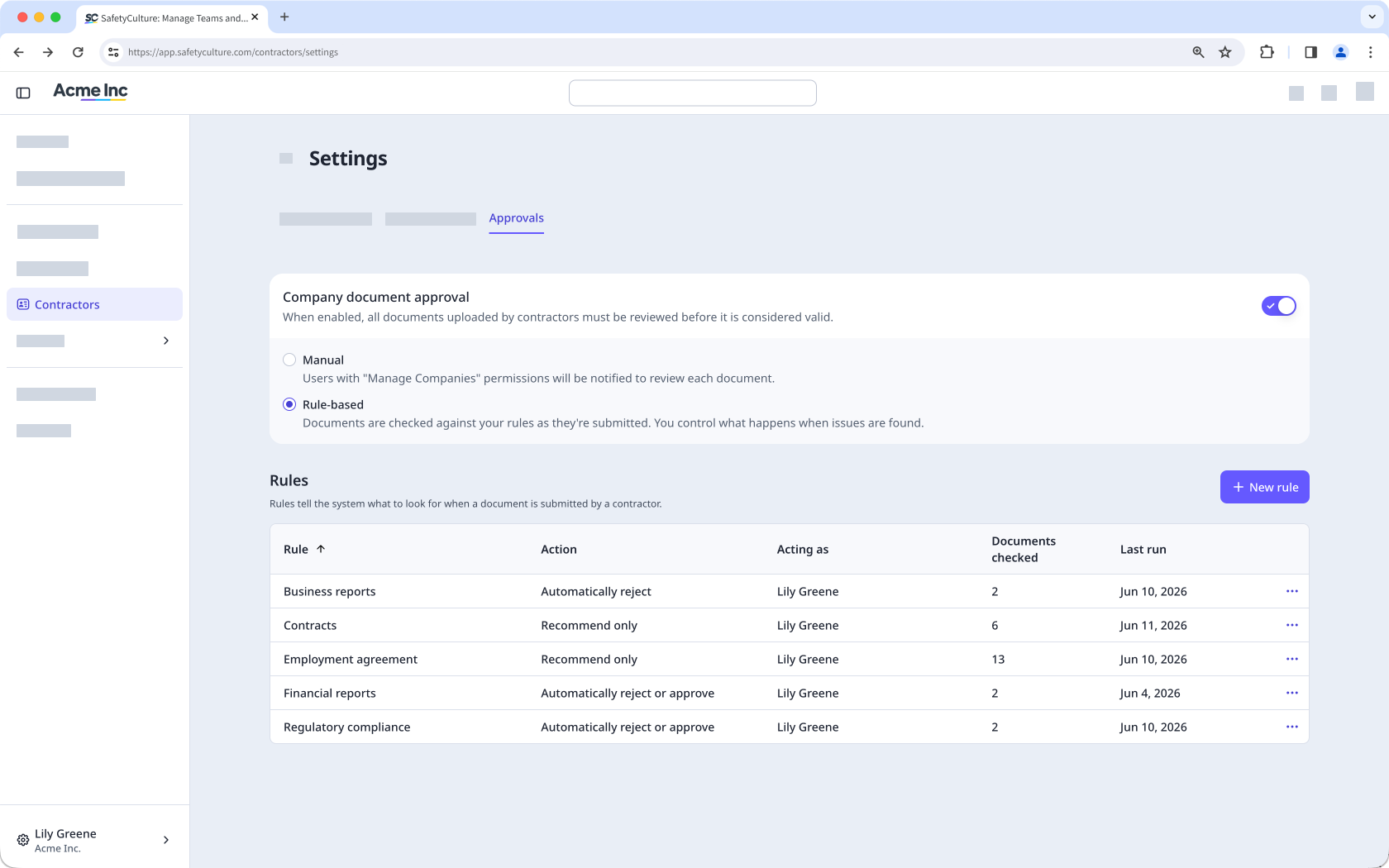
Task: Open more options for Regulatory compliance
Action: click(1292, 727)
